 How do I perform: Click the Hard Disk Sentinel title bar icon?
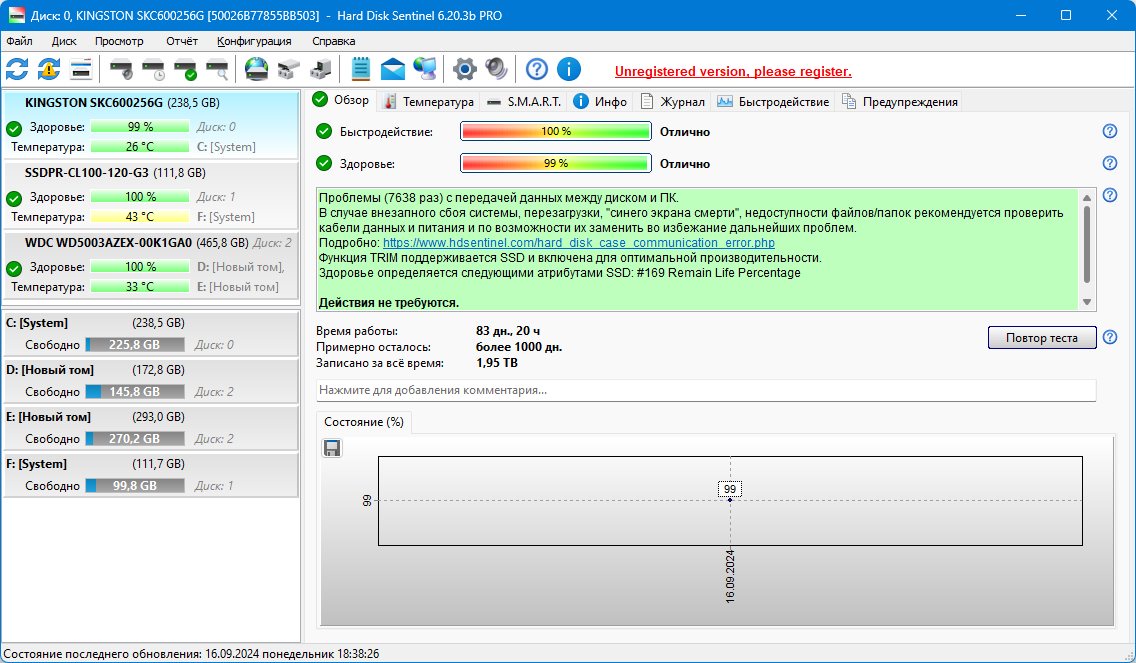16,15
